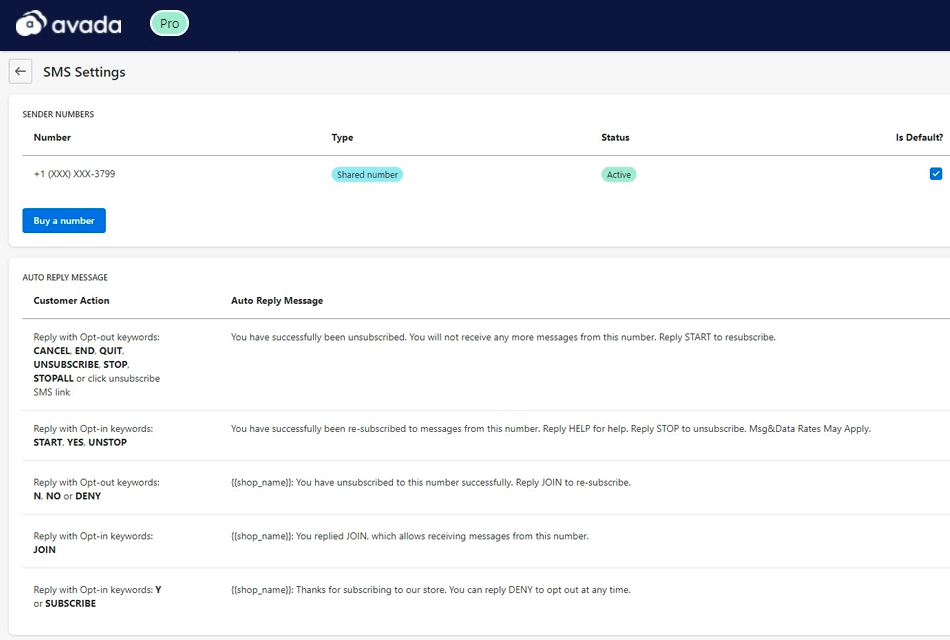
Task: Click the Active status badge
Action: click(619, 175)
